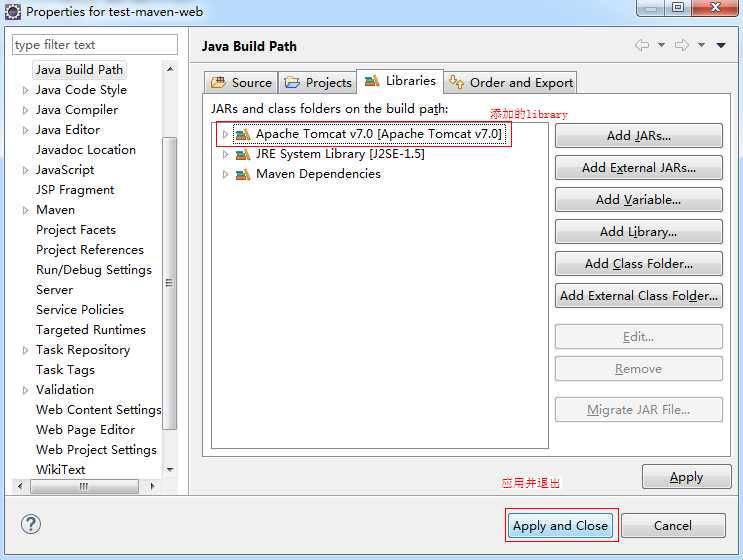The height and width of the screenshot is (560, 743).
Task: Click the Cancel button
Action: [673, 525]
